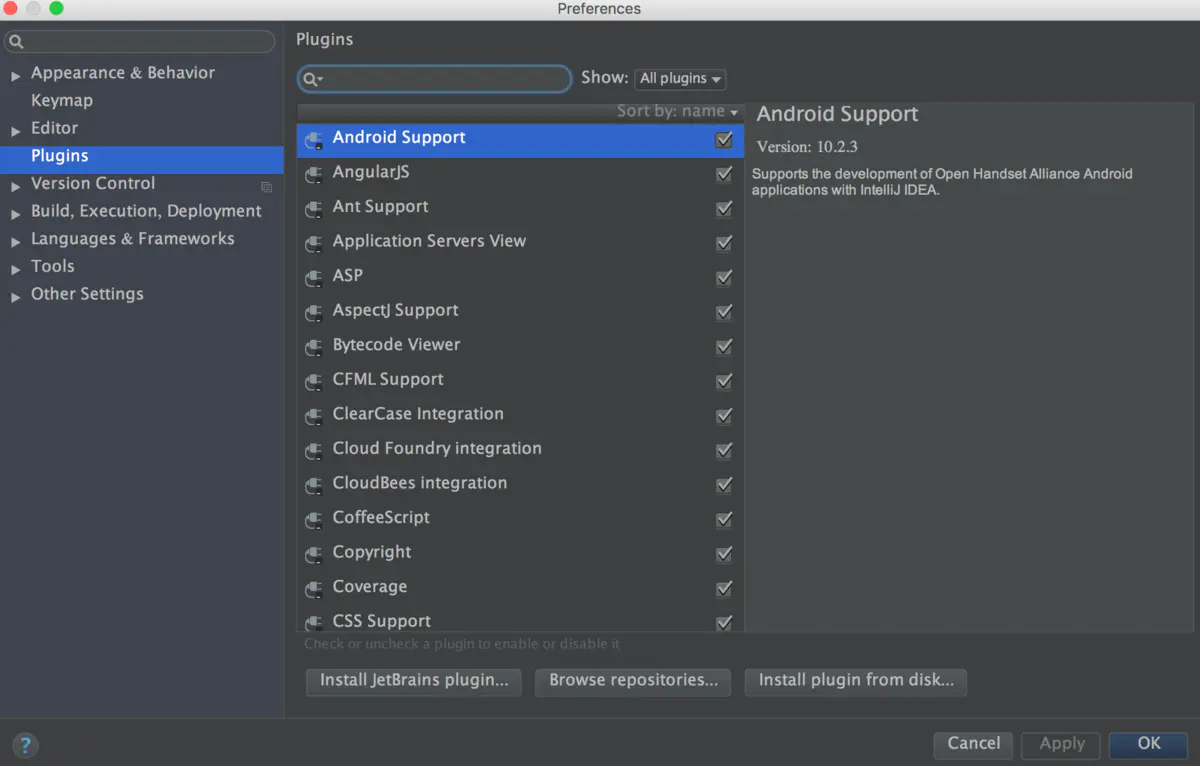Click Install plugin from disk button

[856, 681]
